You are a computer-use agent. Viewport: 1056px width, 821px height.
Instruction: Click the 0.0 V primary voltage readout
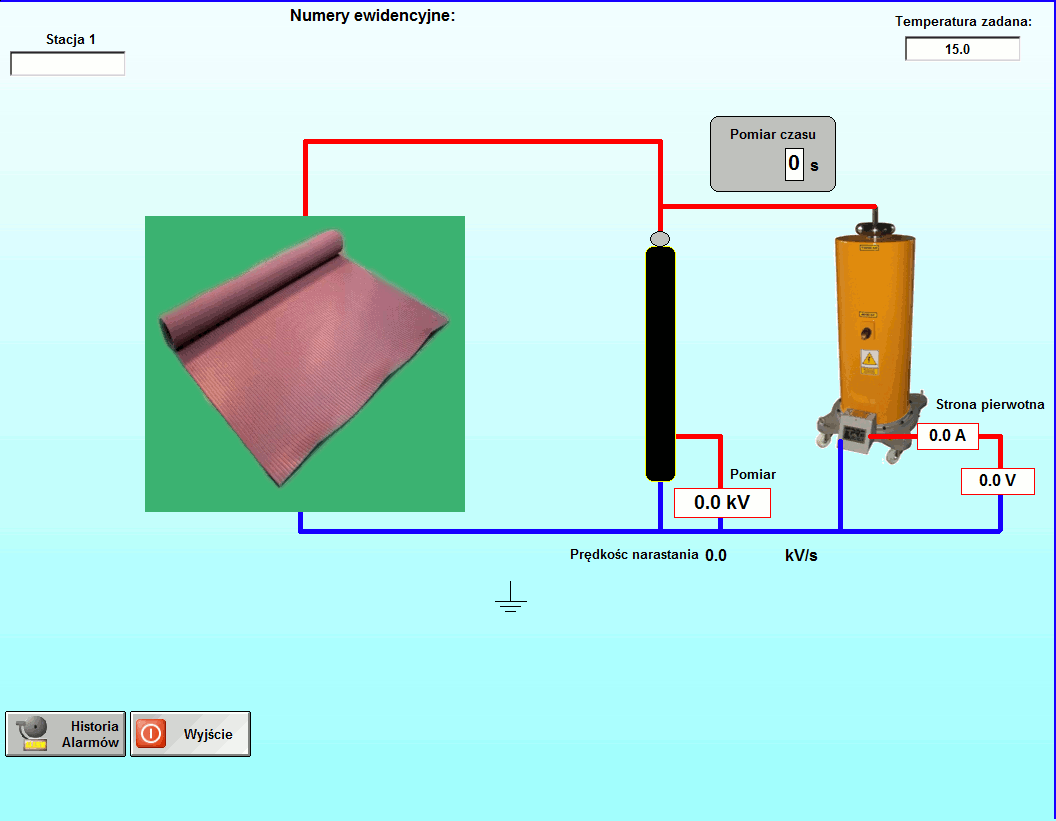(997, 481)
